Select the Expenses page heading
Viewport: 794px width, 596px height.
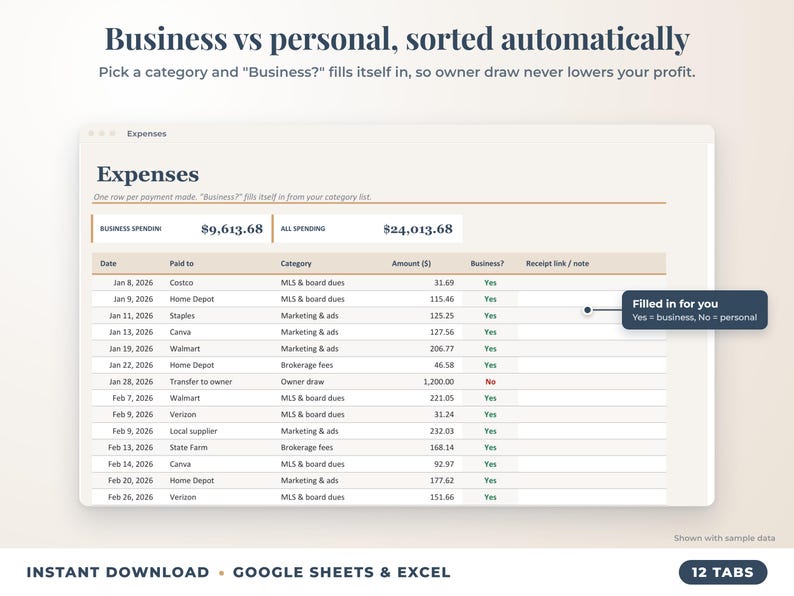click(147, 174)
